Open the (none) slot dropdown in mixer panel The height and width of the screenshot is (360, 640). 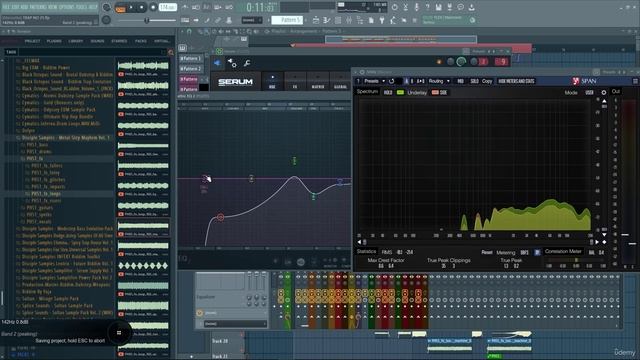tap(235, 324)
